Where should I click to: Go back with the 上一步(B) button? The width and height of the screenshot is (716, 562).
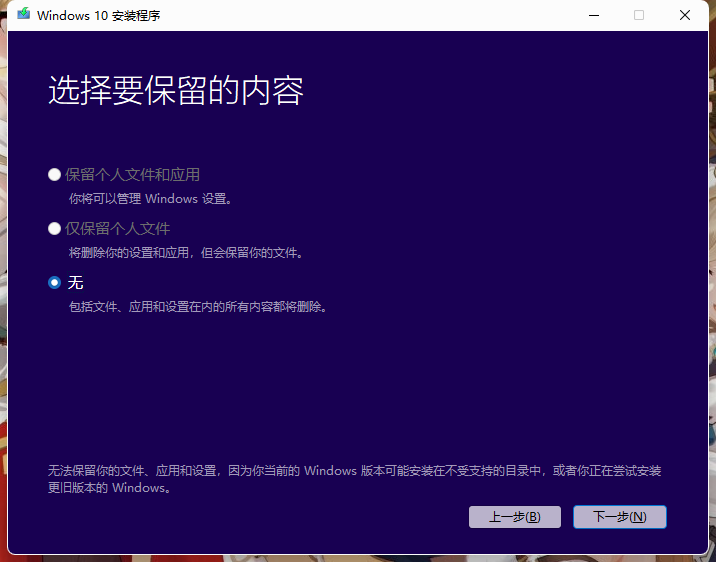click(x=514, y=517)
